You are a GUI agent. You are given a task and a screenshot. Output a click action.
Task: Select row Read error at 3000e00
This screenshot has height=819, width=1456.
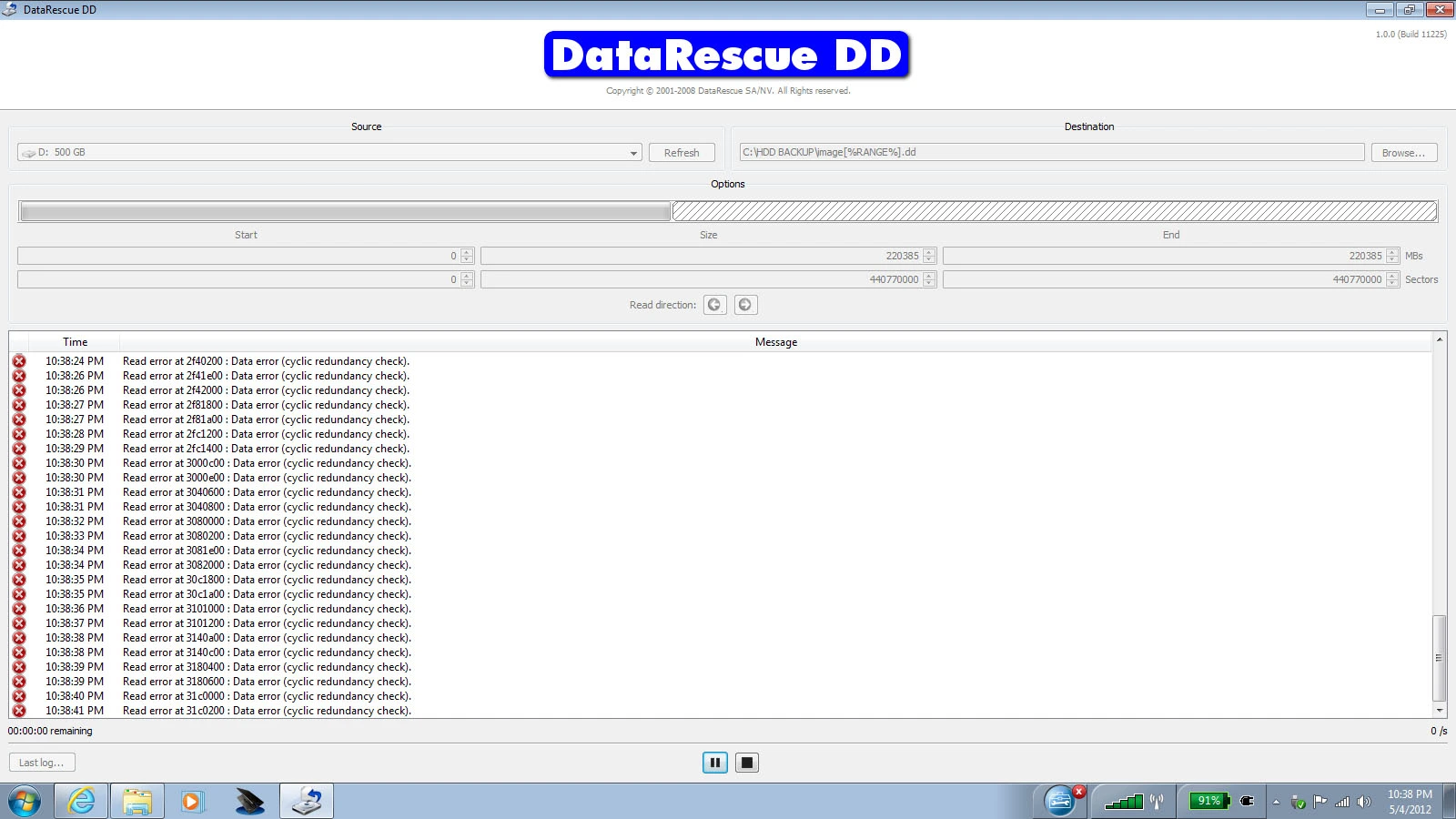point(721,478)
